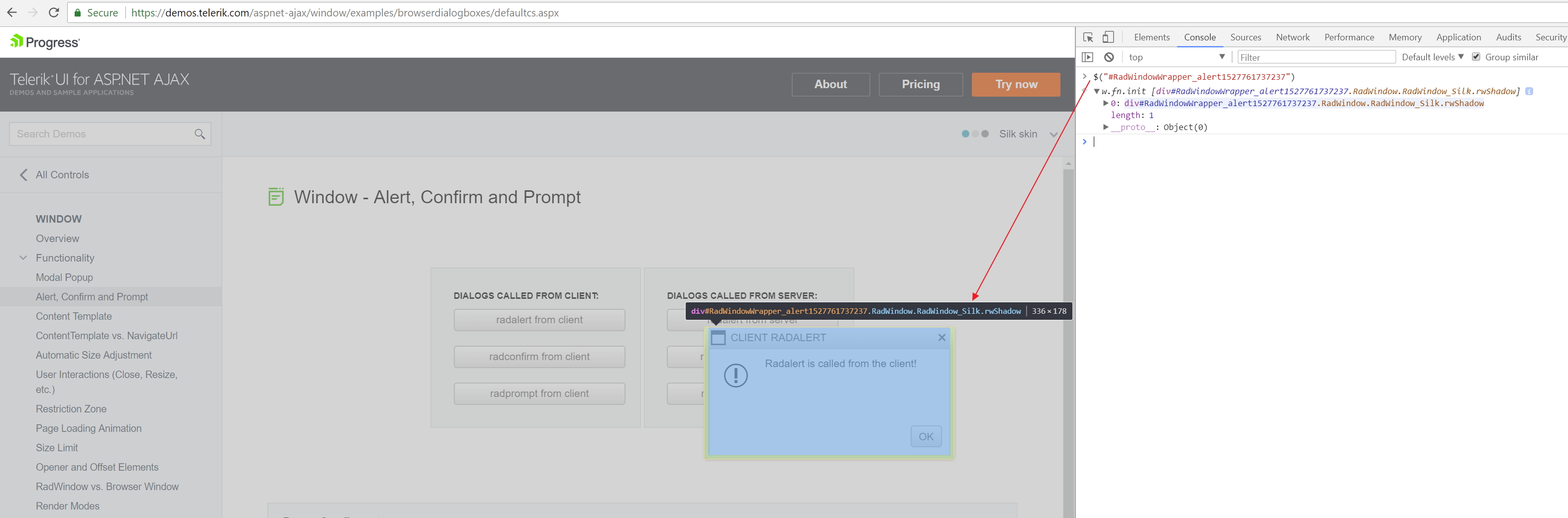Click the browser forward arrow
This screenshot has height=518, width=1568.
point(33,12)
